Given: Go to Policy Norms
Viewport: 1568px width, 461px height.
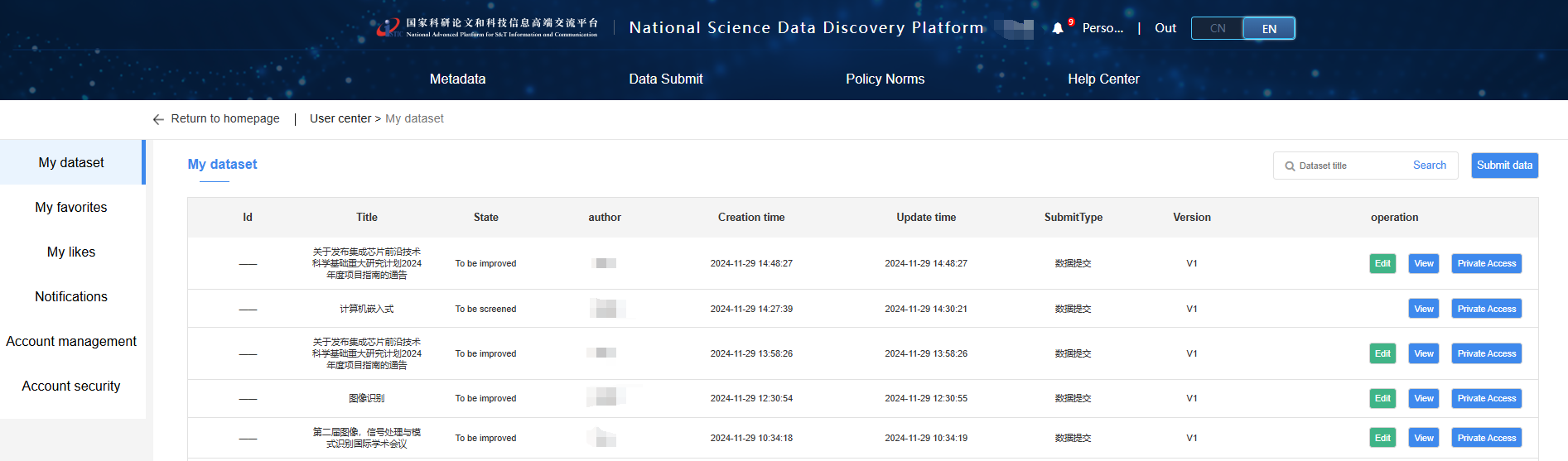Looking at the screenshot, I should (x=885, y=79).
